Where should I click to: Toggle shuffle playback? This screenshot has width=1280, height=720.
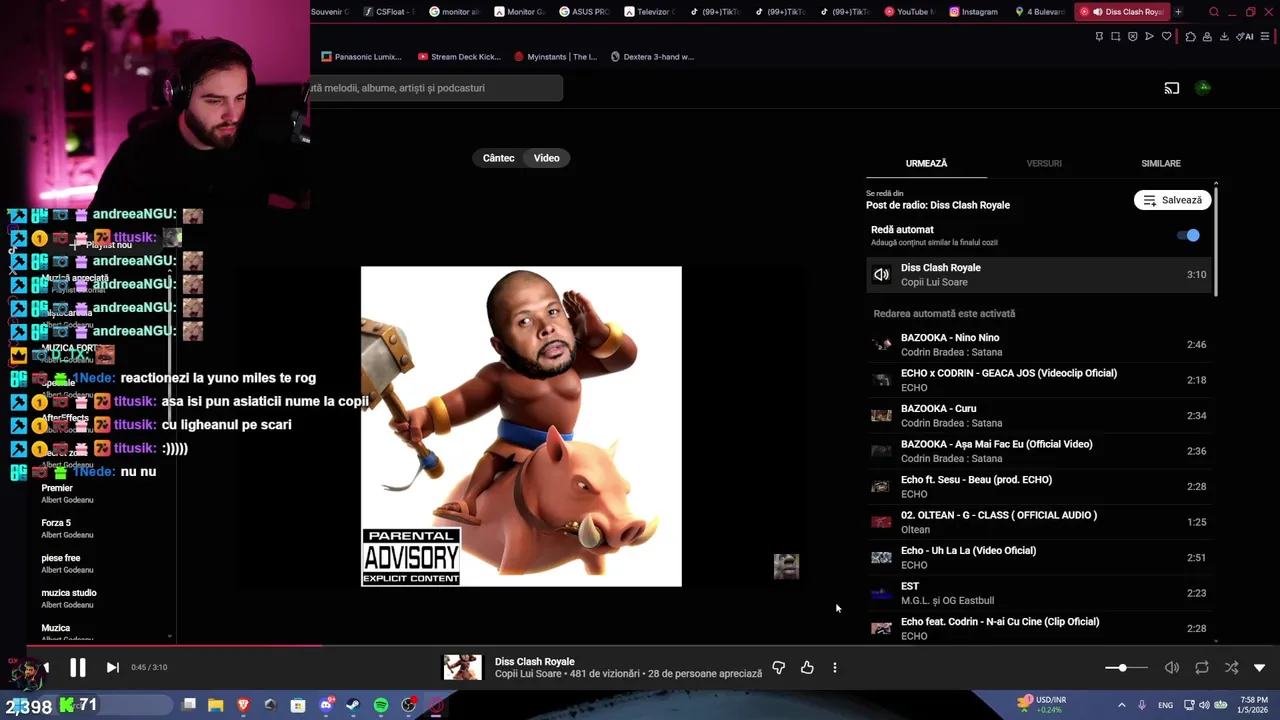click(x=1231, y=668)
